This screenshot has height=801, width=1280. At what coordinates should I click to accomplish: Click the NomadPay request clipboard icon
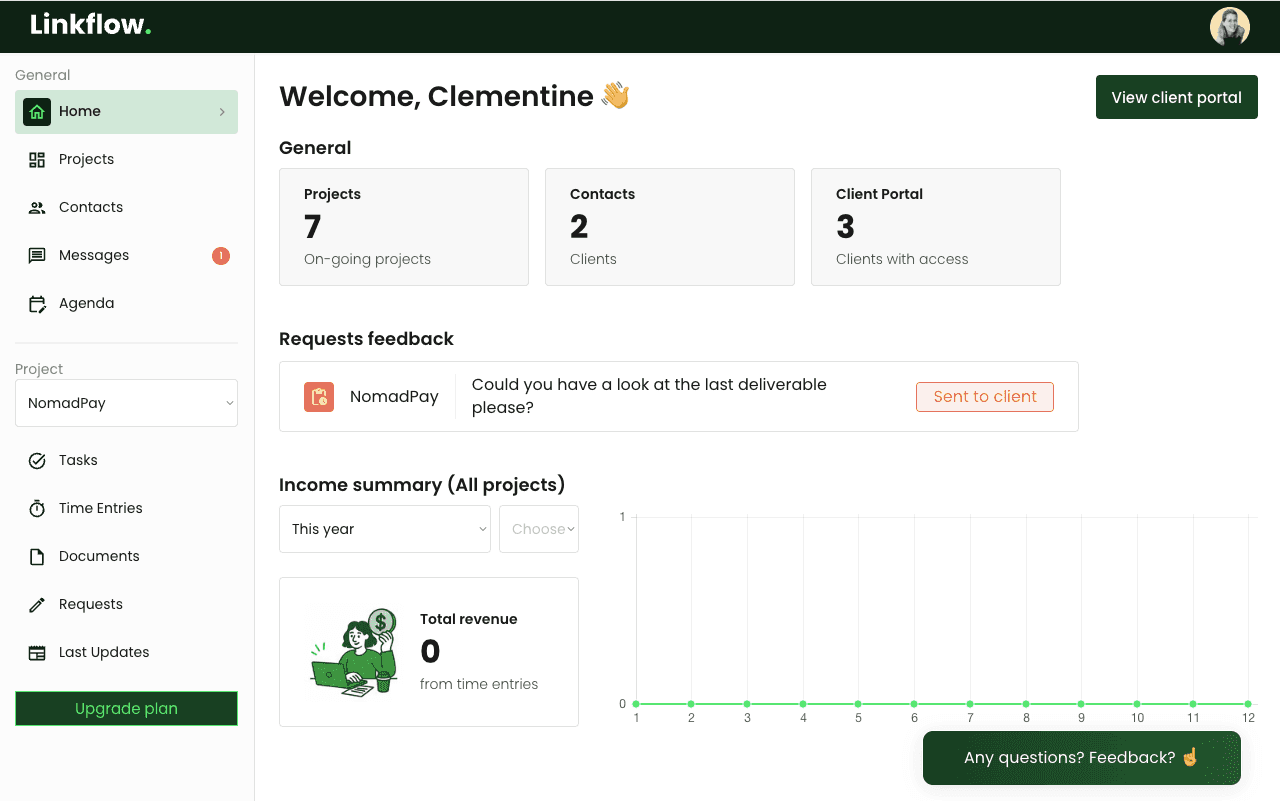(319, 397)
